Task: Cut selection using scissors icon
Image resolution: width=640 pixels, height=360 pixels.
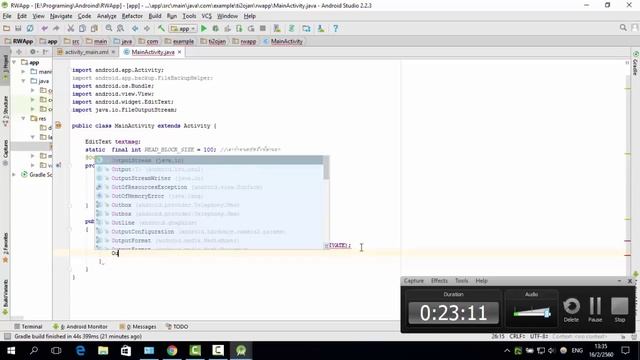Action: pyautogui.click(x=71, y=28)
